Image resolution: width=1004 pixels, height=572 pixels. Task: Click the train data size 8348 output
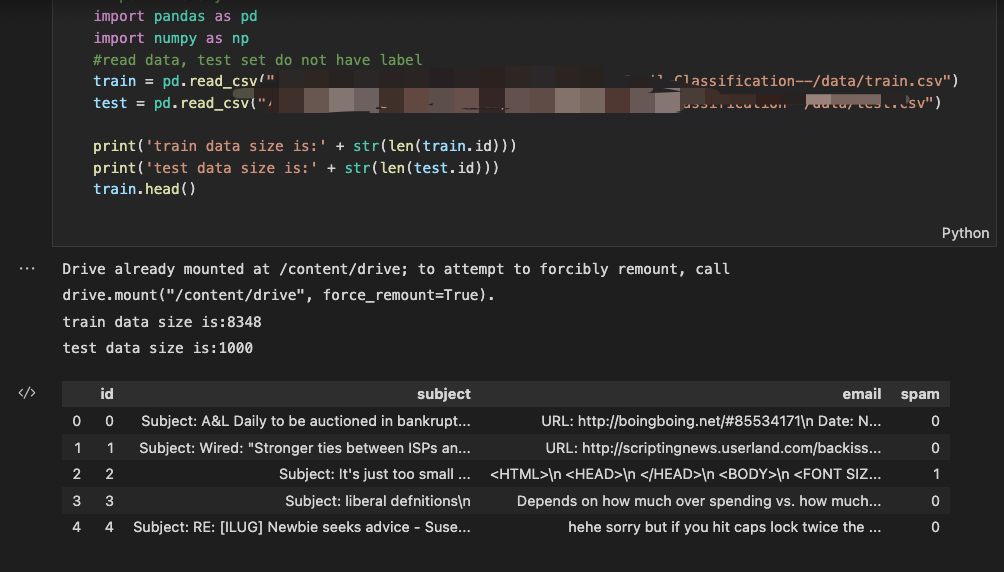162,322
